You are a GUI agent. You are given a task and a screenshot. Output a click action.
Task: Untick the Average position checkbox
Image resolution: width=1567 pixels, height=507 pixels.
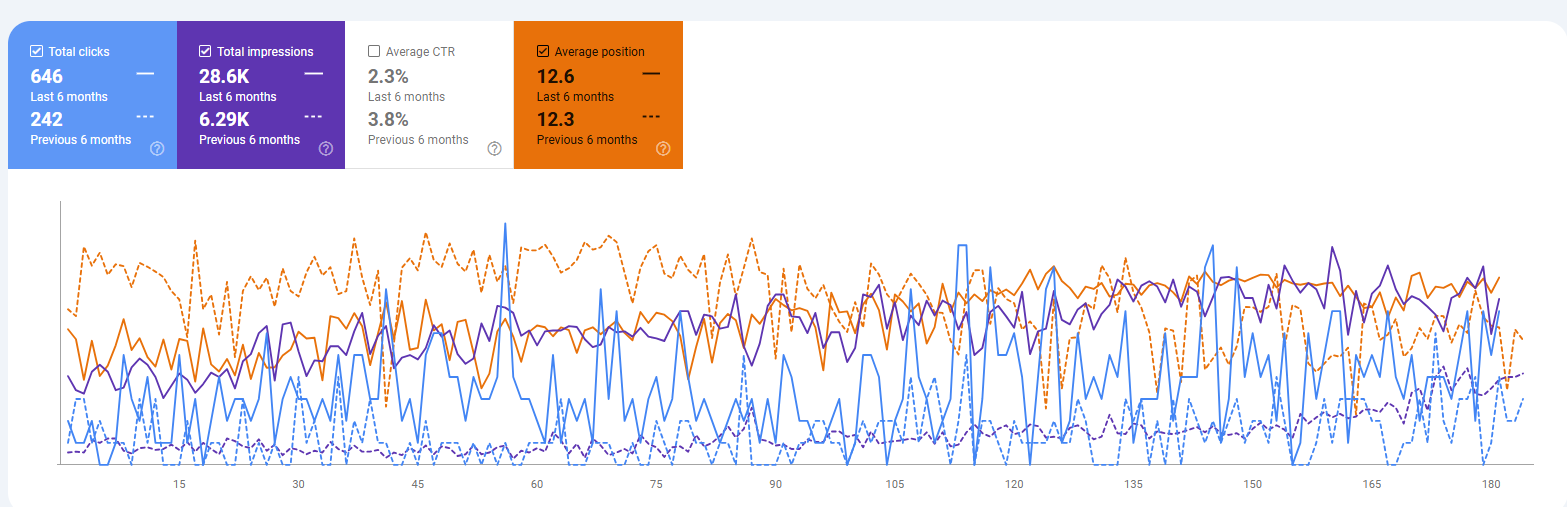click(x=543, y=51)
